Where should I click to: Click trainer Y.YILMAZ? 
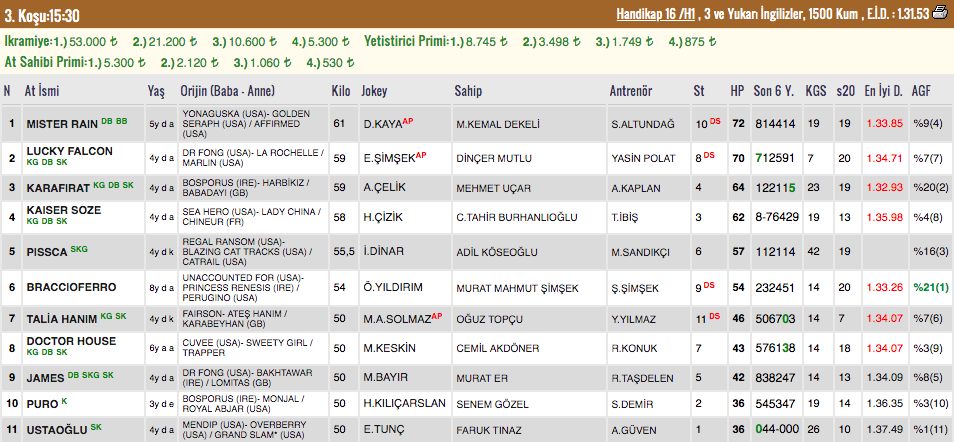point(635,319)
